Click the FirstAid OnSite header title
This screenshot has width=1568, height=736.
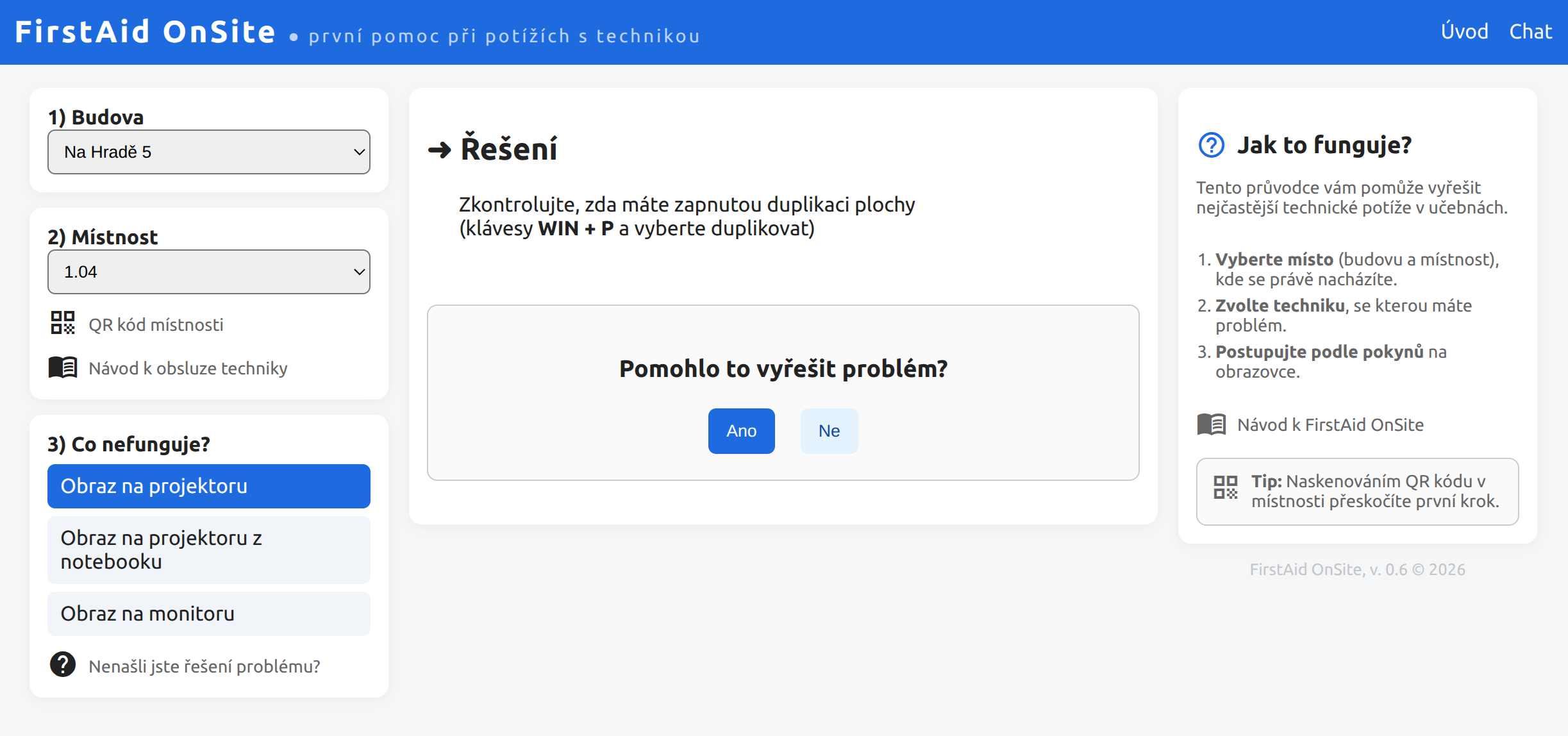(146, 32)
